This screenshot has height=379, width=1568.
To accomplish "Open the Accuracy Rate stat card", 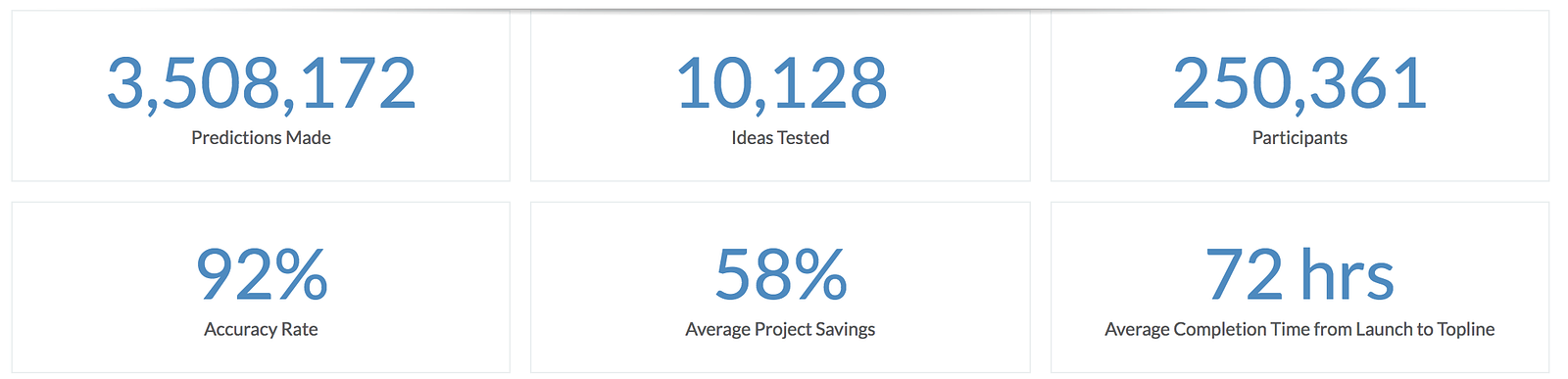I will click(261, 287).
